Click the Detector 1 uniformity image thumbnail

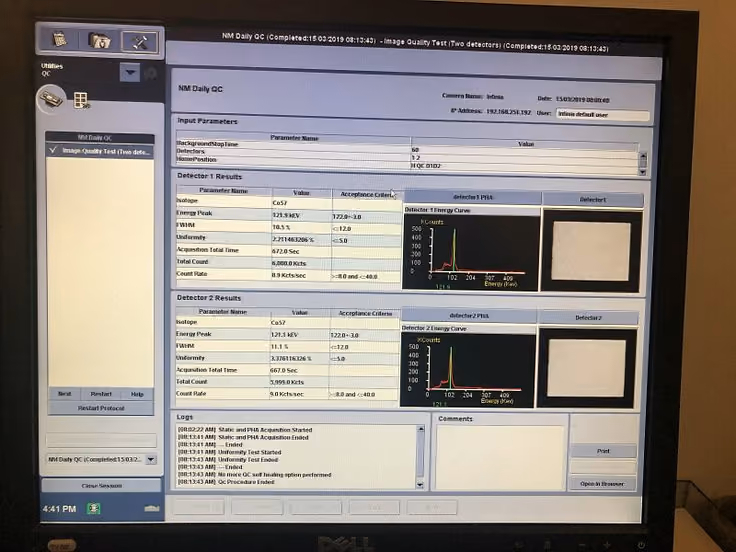(591, 251)
